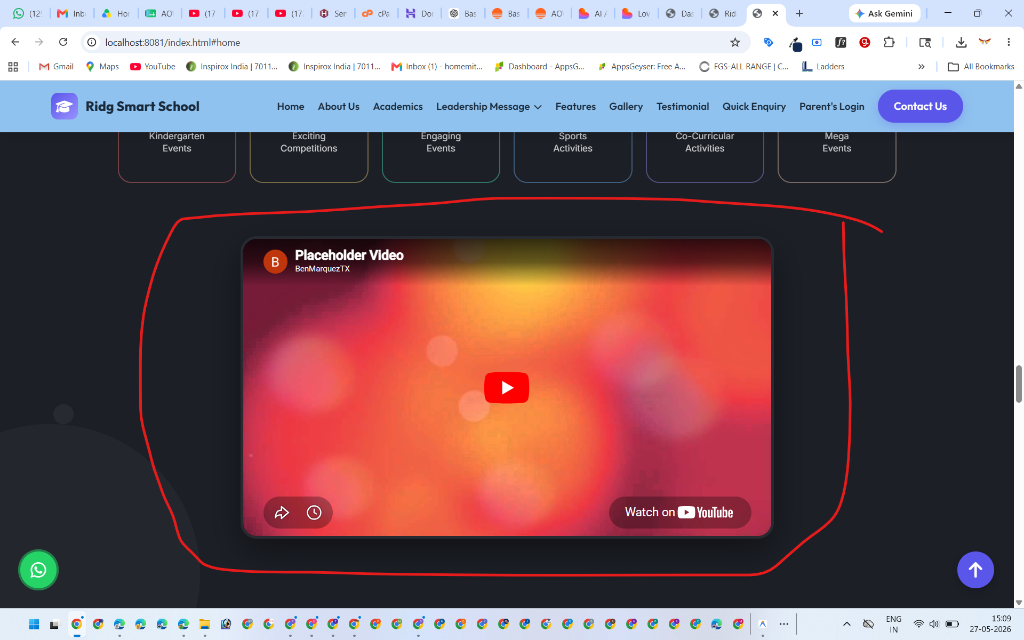Switch to the cPanel browser tab

click(377, 13)
